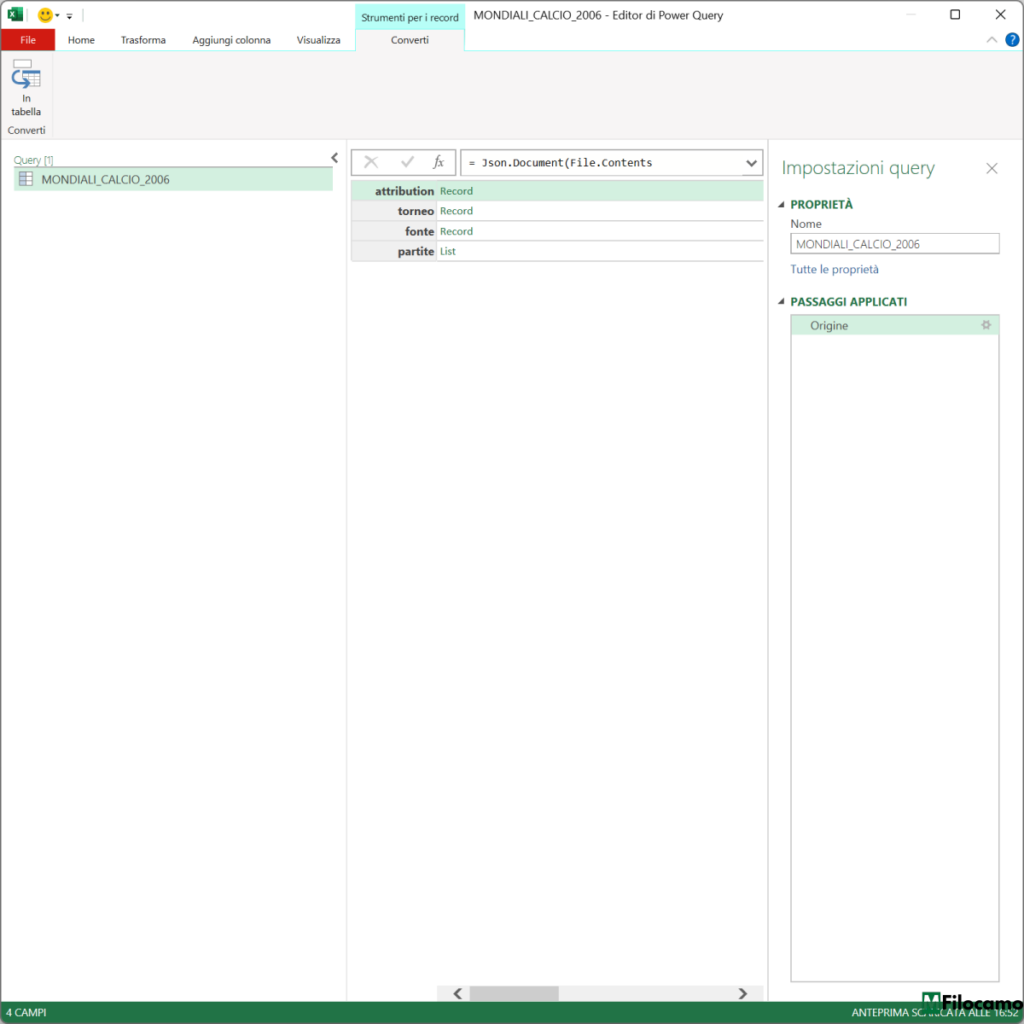Open Help with the question mark icon

click(1012, 40)
